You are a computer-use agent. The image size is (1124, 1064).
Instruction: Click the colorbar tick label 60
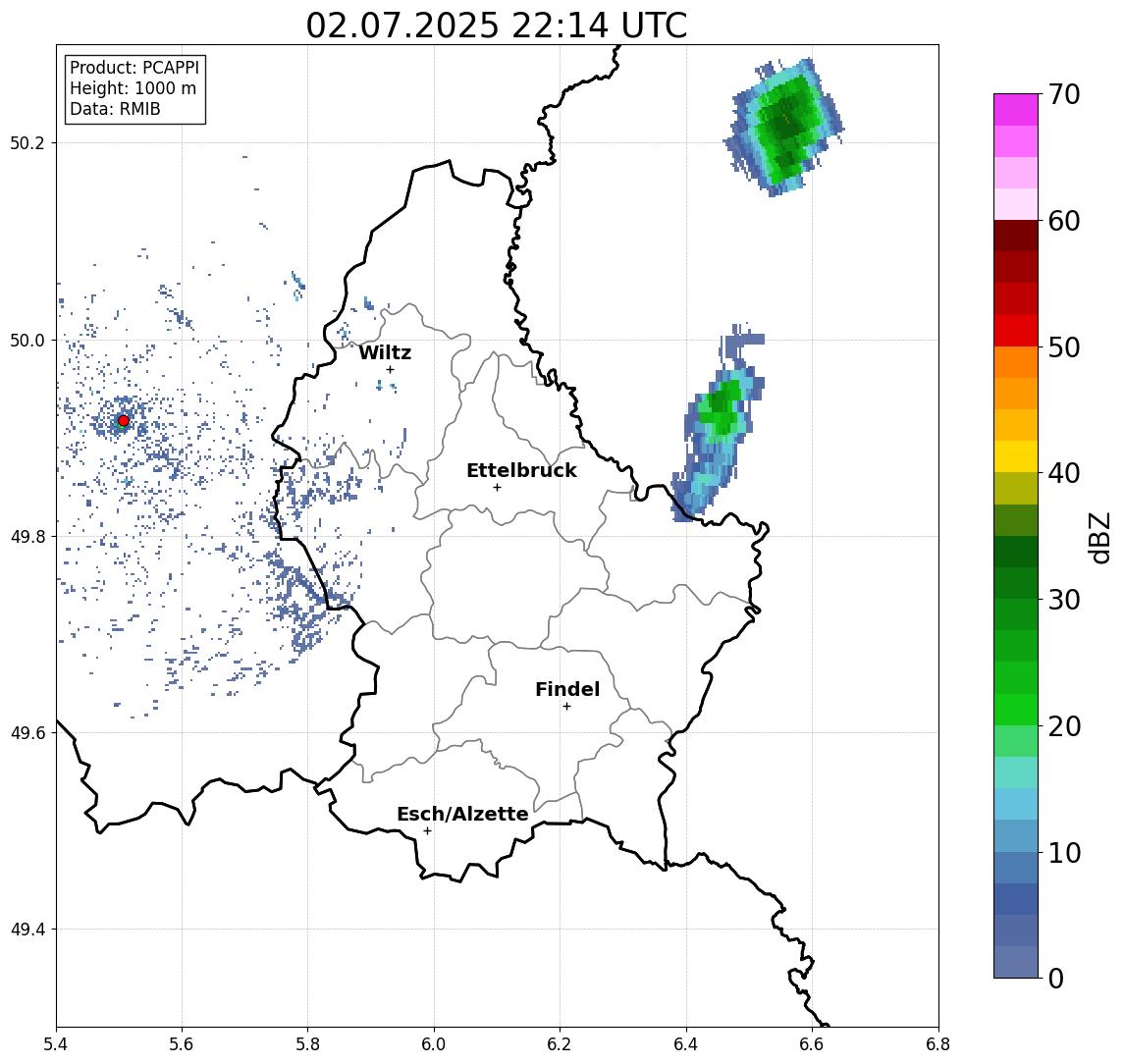pos(1064,221)
